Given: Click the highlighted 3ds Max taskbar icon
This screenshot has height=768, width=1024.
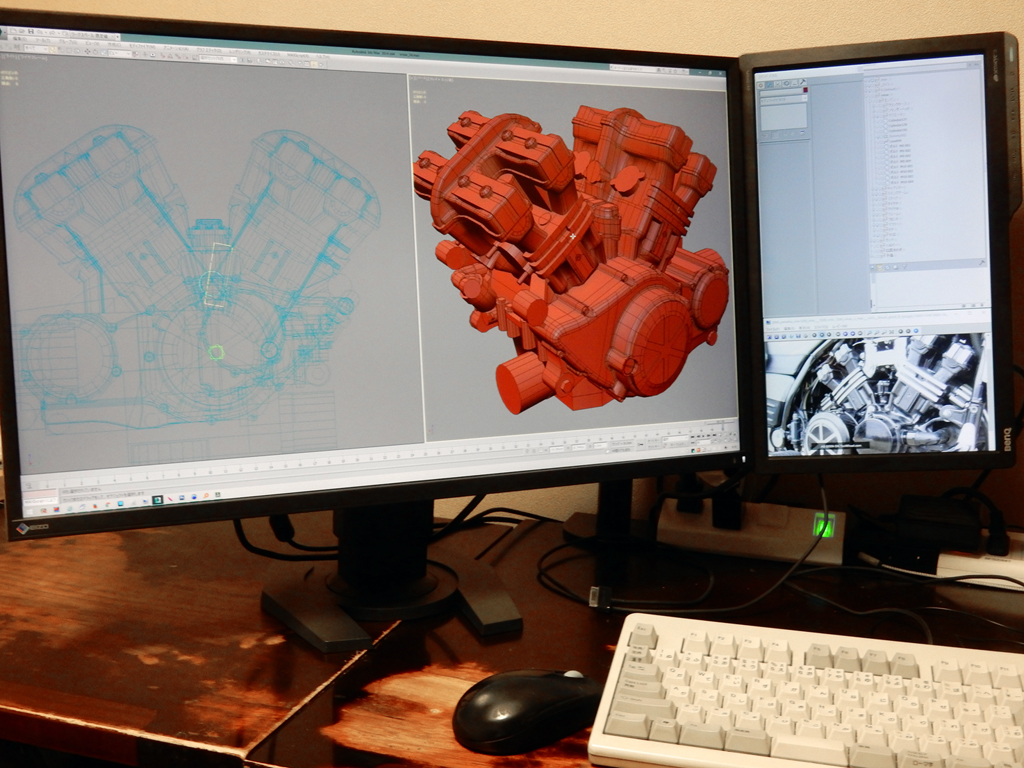Looking at the screenshot, I should [157, 500].
